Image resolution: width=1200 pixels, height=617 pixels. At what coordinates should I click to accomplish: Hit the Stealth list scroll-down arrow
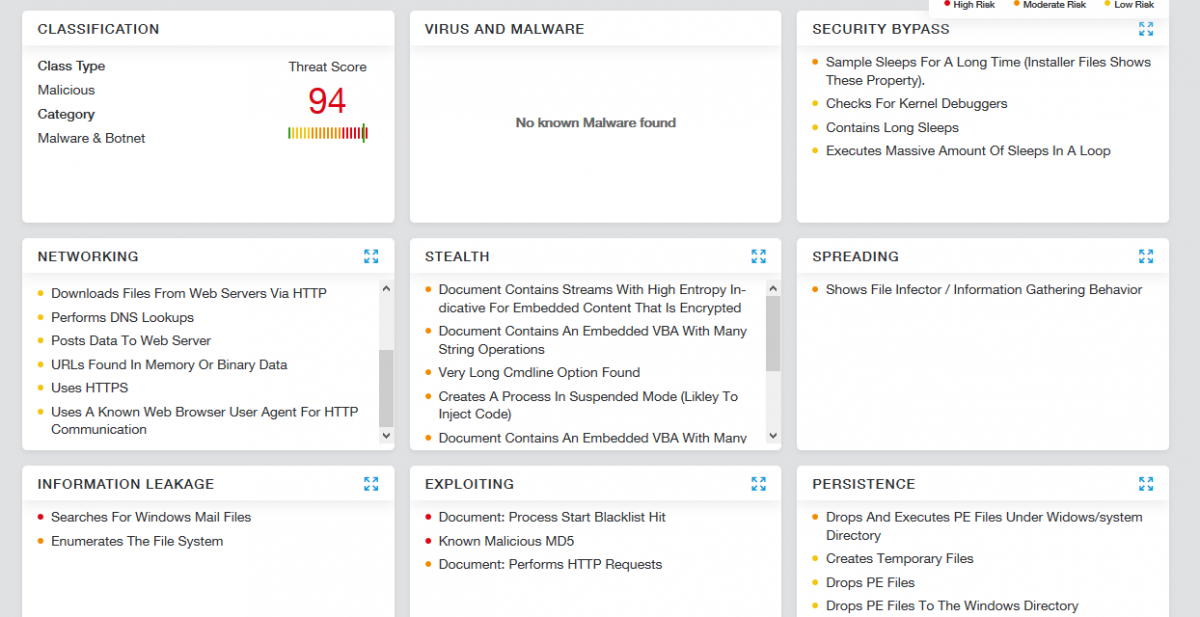coord(772,436)
